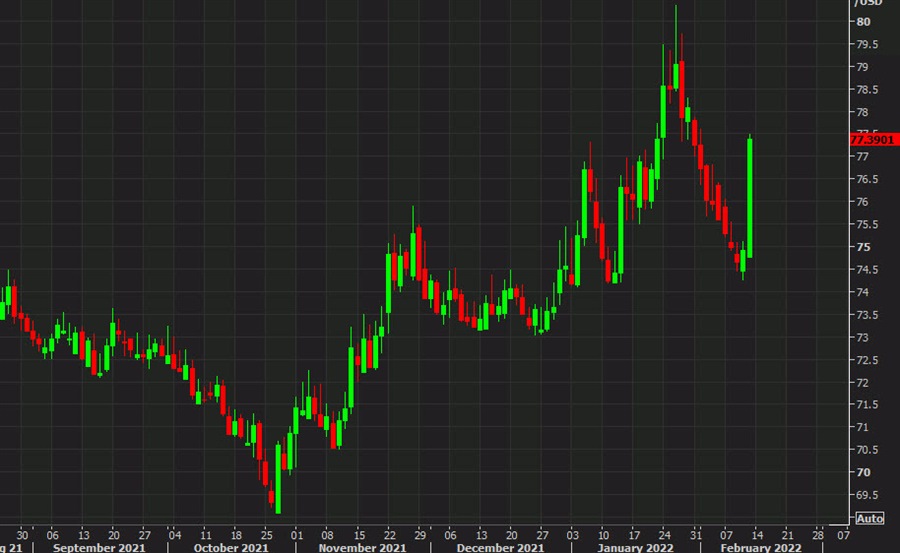Click the 69.5 price axis label

(x=867, y=495)
